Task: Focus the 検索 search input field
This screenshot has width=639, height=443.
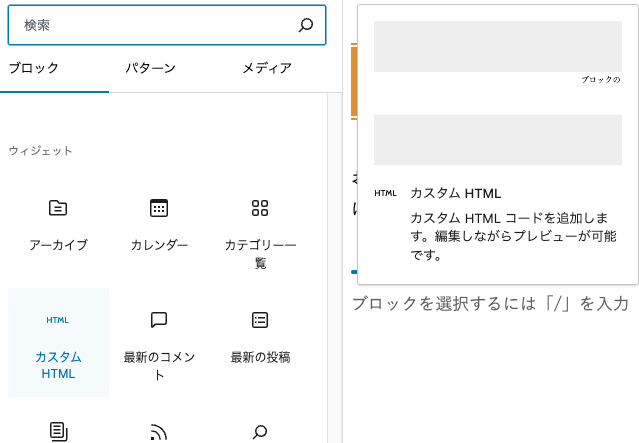Action: click(167, 25)
